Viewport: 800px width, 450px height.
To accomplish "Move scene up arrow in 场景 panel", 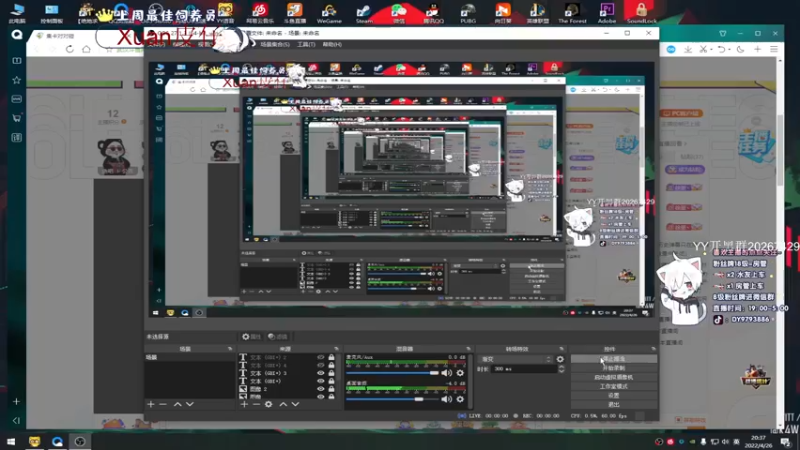I will 177,405.
